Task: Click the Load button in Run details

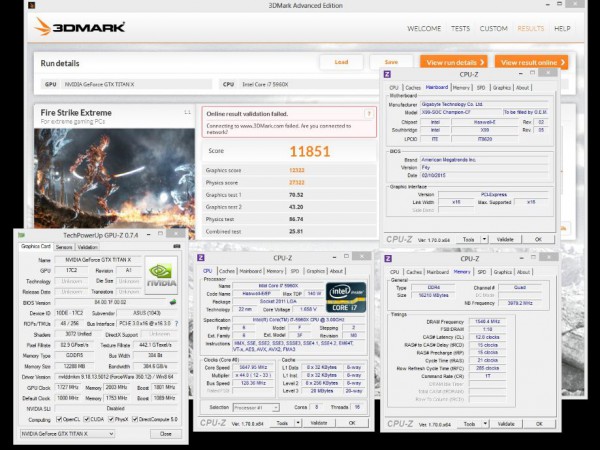Action: click(x=341, y=61)
